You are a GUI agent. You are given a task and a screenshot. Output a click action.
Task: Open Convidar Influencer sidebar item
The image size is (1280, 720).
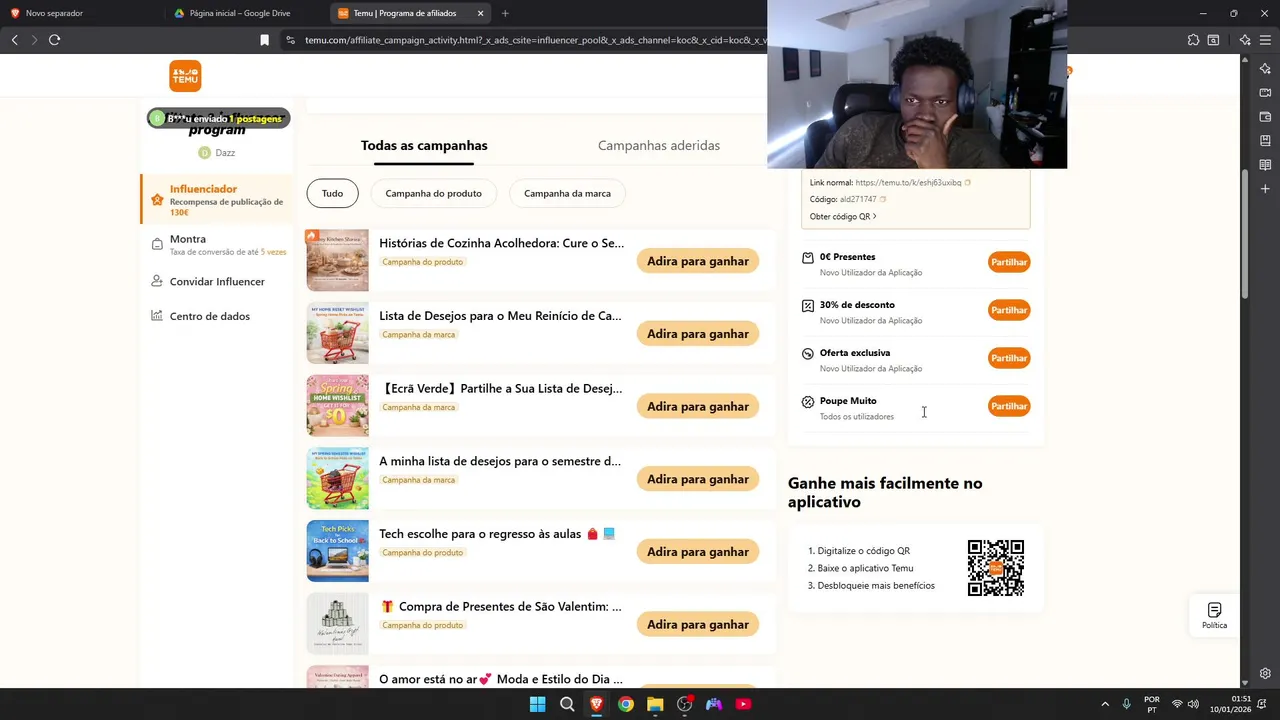coord(217,282)
